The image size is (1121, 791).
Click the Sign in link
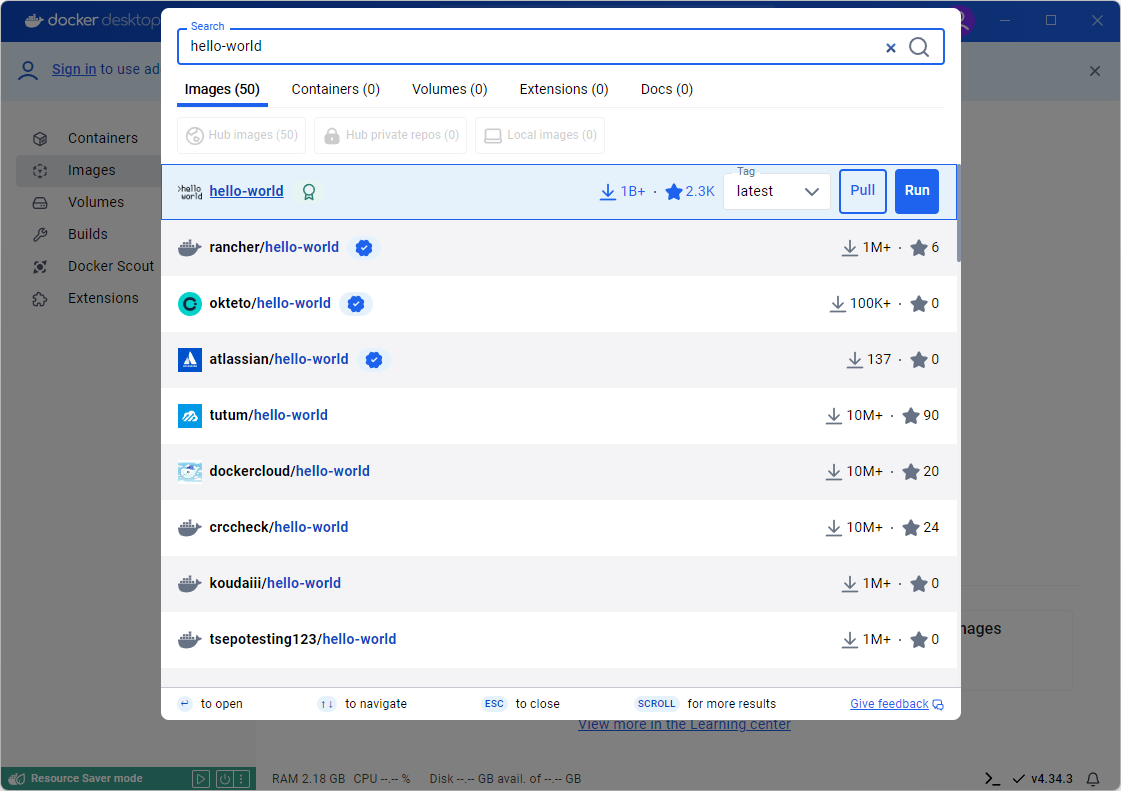pos(74,69)
